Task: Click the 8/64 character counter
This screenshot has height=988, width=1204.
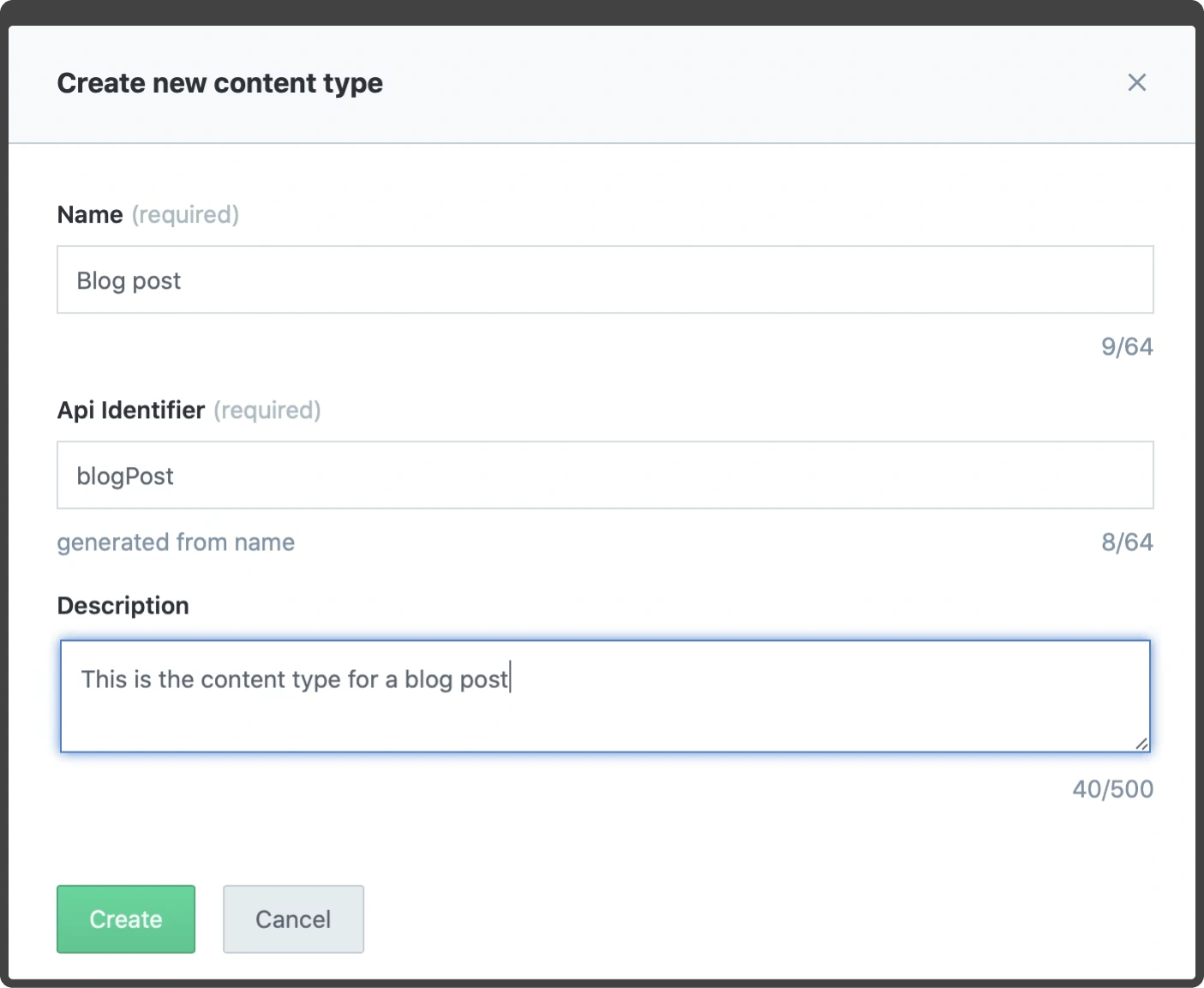Action: click(1127, 542)
